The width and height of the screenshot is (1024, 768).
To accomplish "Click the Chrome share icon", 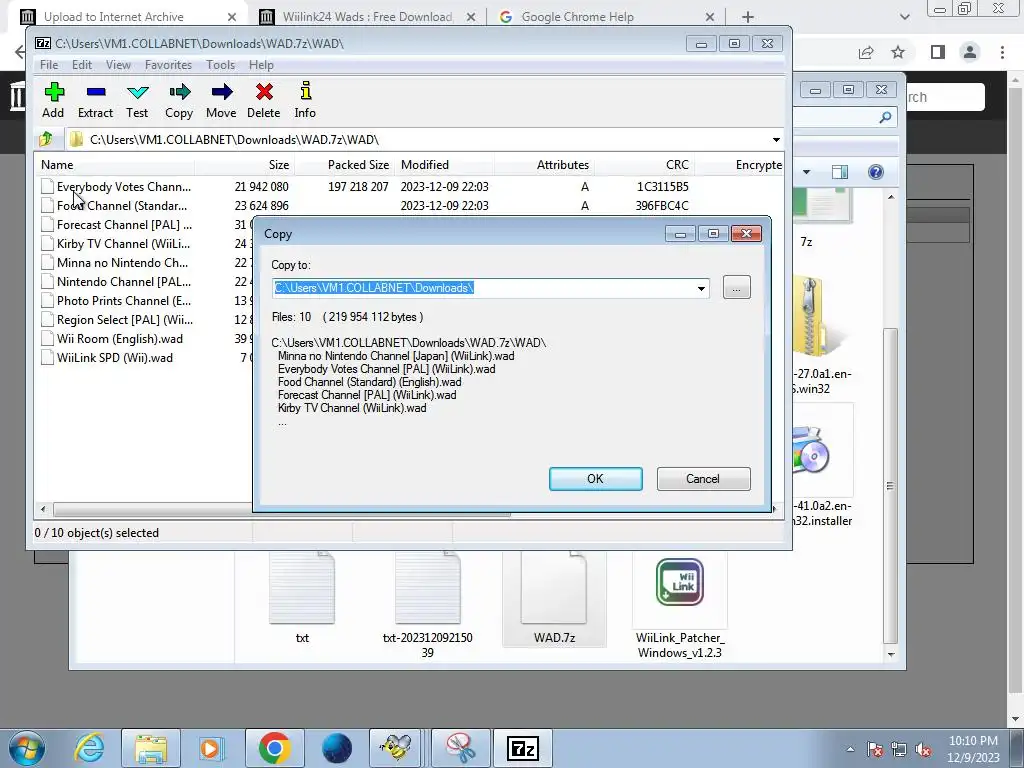I will click(866, 52).
